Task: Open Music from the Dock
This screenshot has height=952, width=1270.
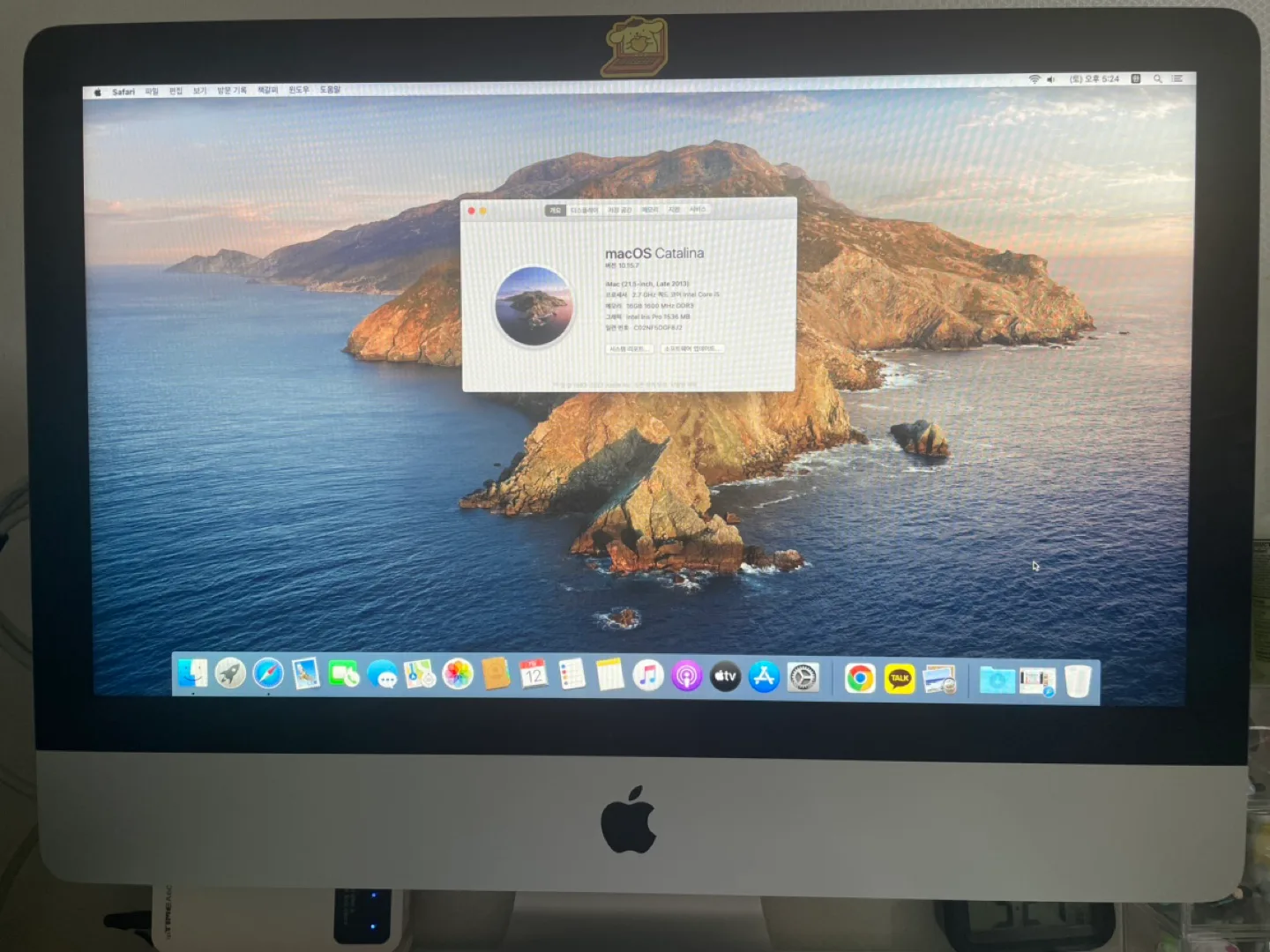Action: pos(648,676)
